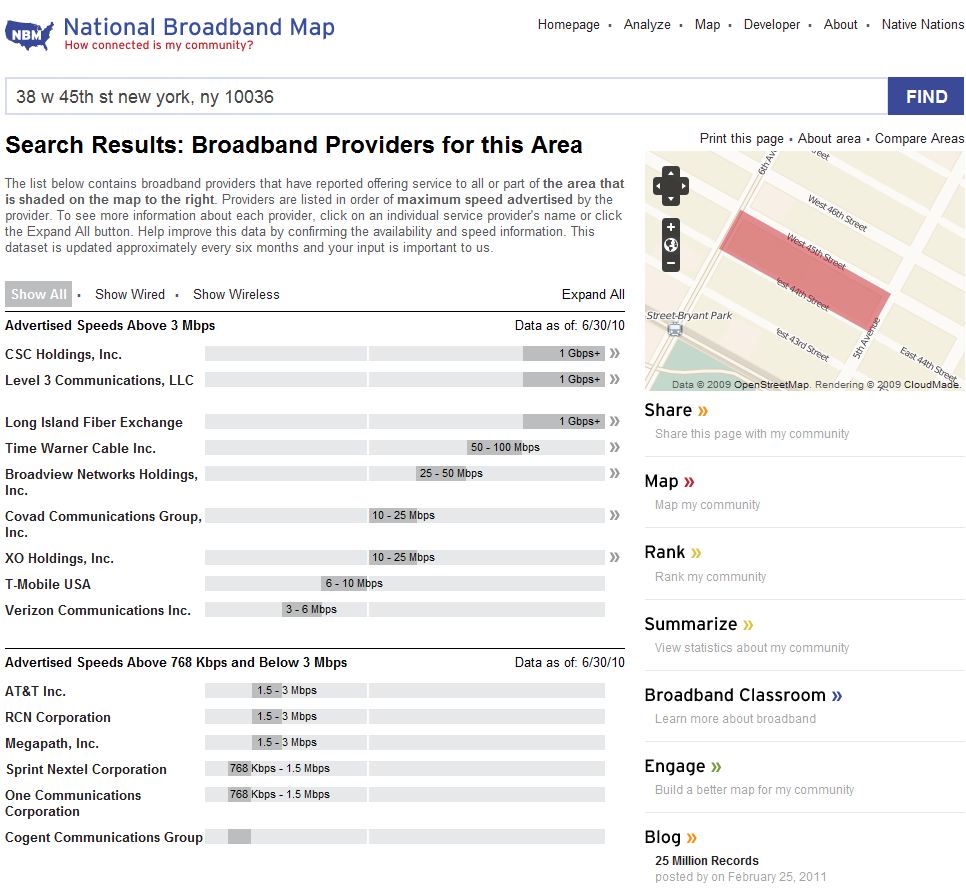Pan the map right using the arrow control
Image resolution: width=966 pixels, height=889 pixels.
[684, 185]
